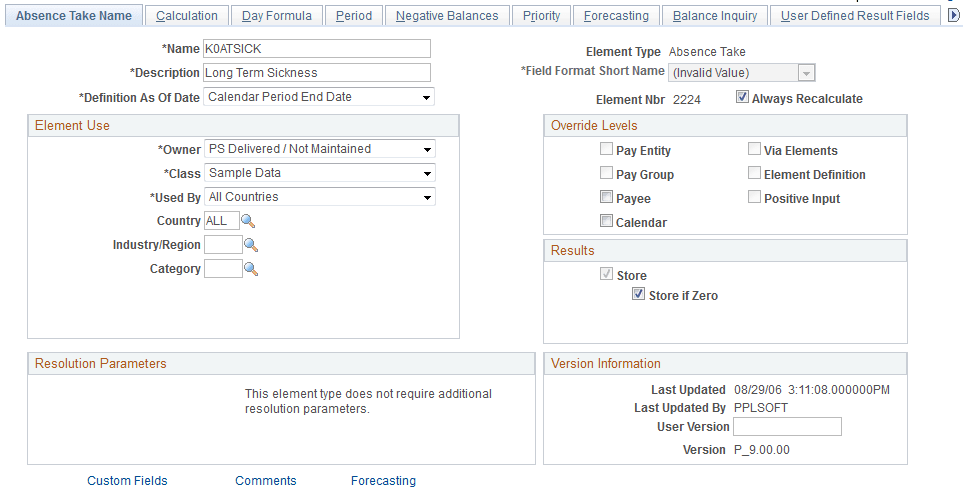Show more tabs with right arrow icon
This screenshot has height=493, width=963.
[x=954, y=16]
